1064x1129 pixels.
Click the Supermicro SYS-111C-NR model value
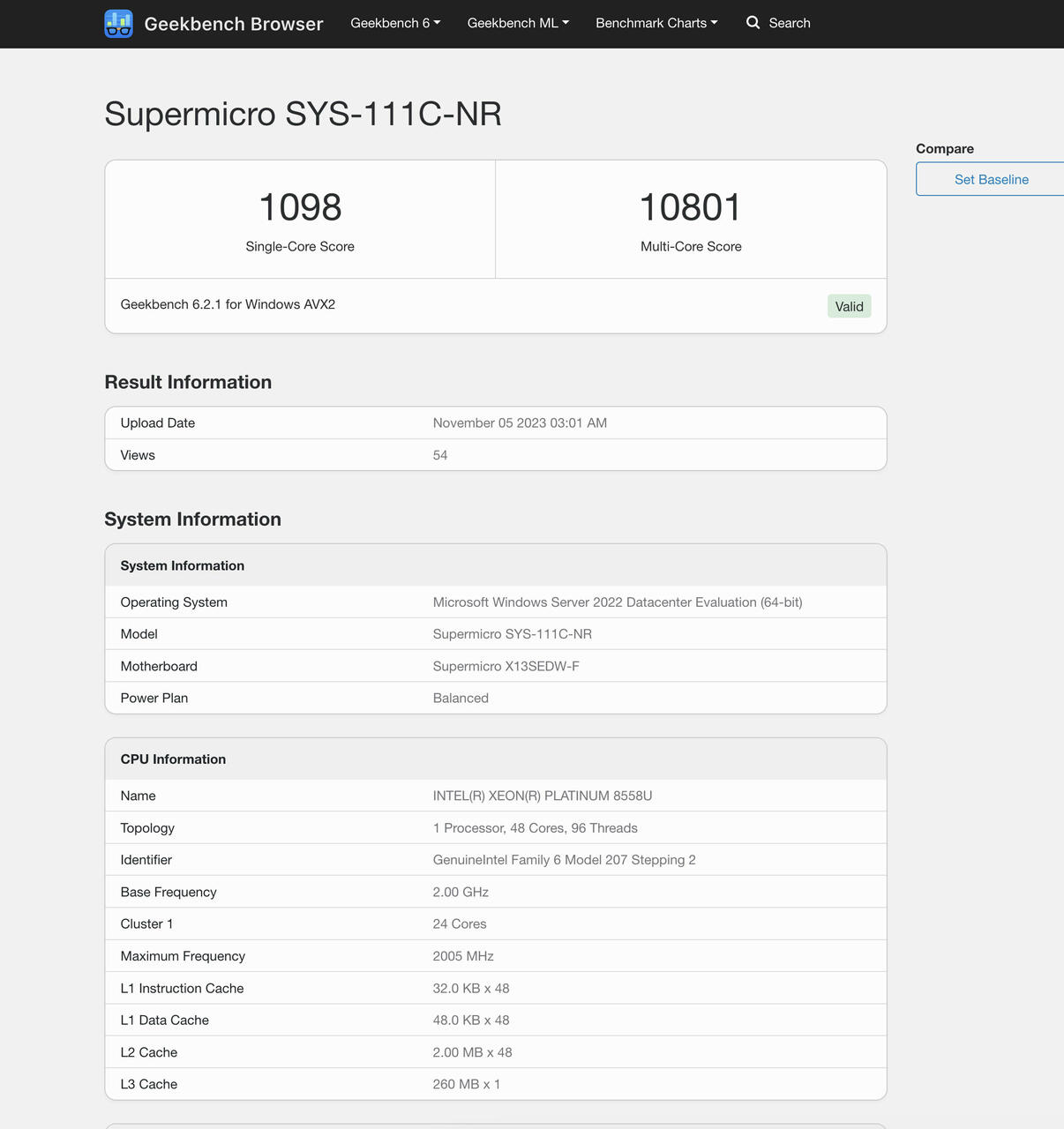[513, 634]
